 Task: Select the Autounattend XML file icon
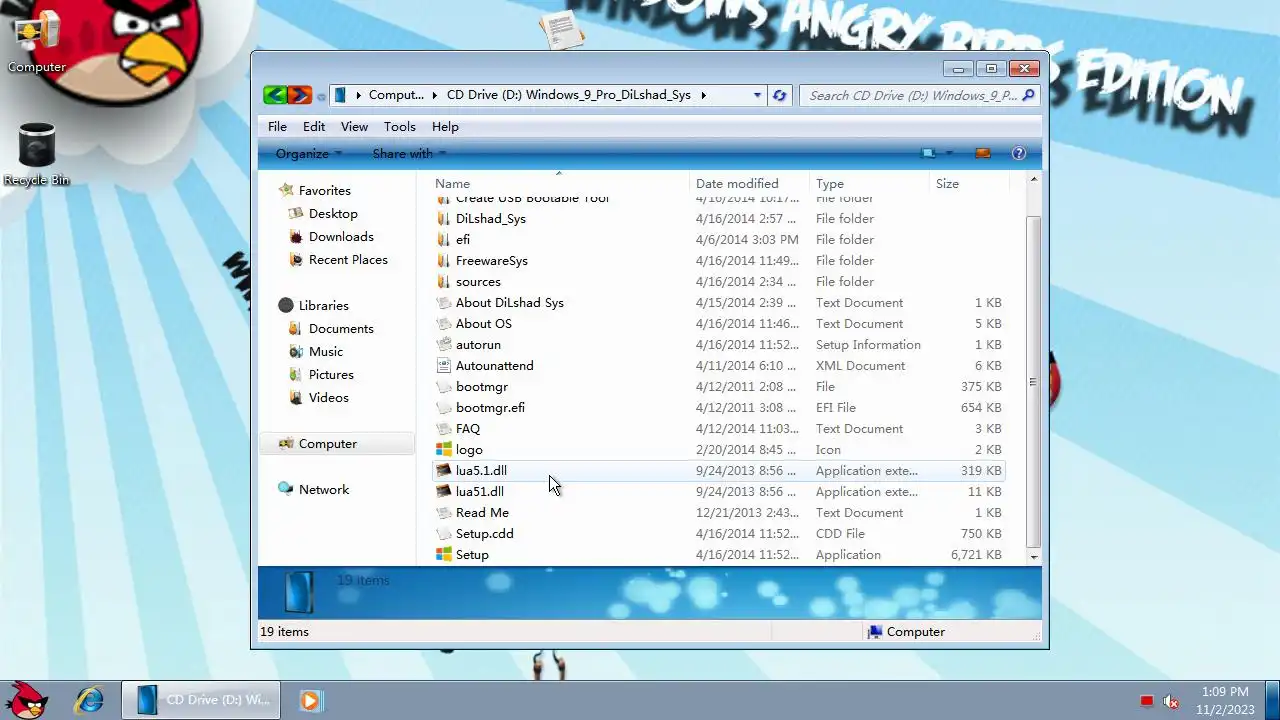coord(444,366)
